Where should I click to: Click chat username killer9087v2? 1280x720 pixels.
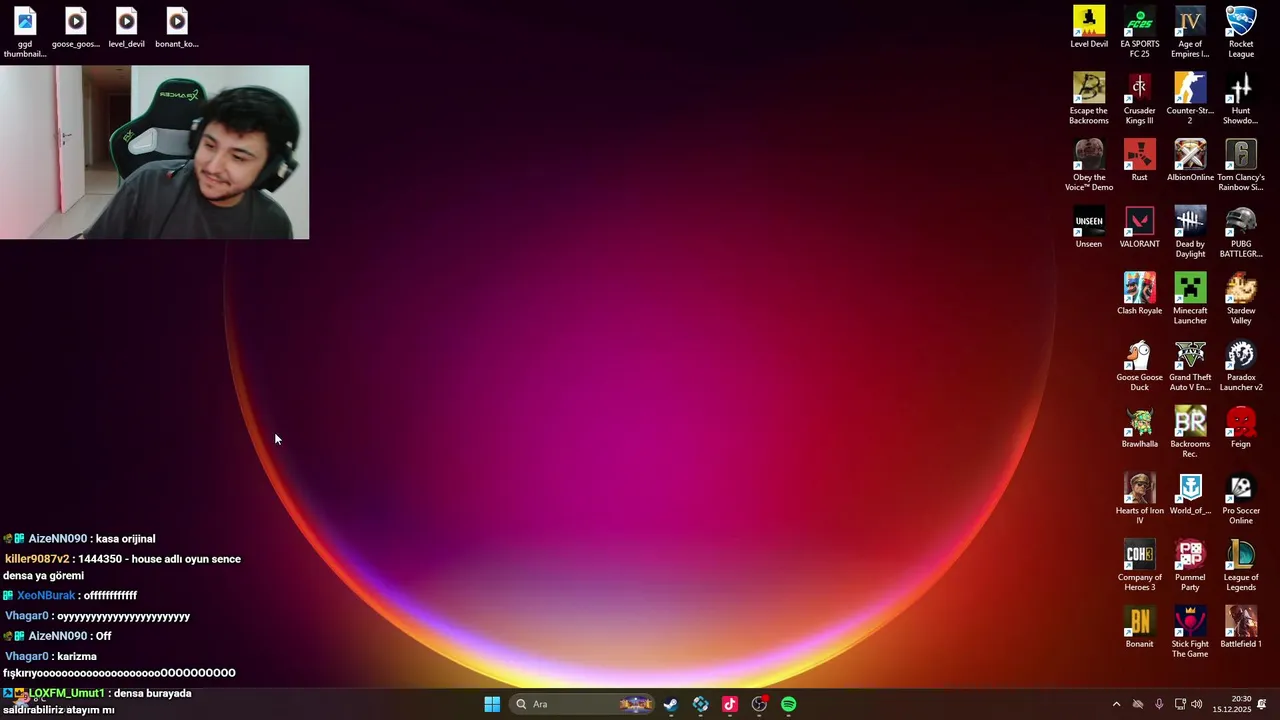point(37,559)
